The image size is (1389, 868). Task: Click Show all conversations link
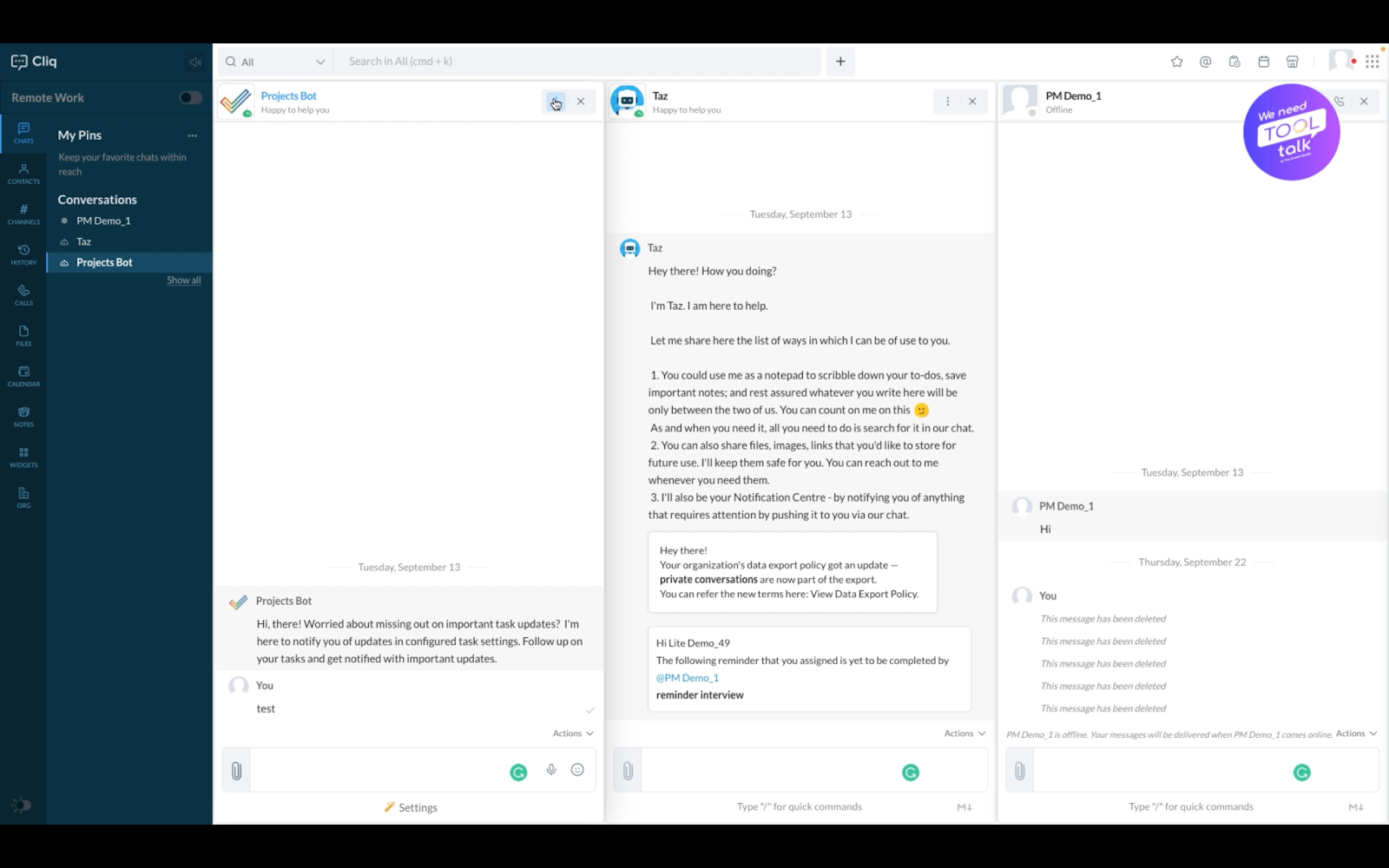184,280
